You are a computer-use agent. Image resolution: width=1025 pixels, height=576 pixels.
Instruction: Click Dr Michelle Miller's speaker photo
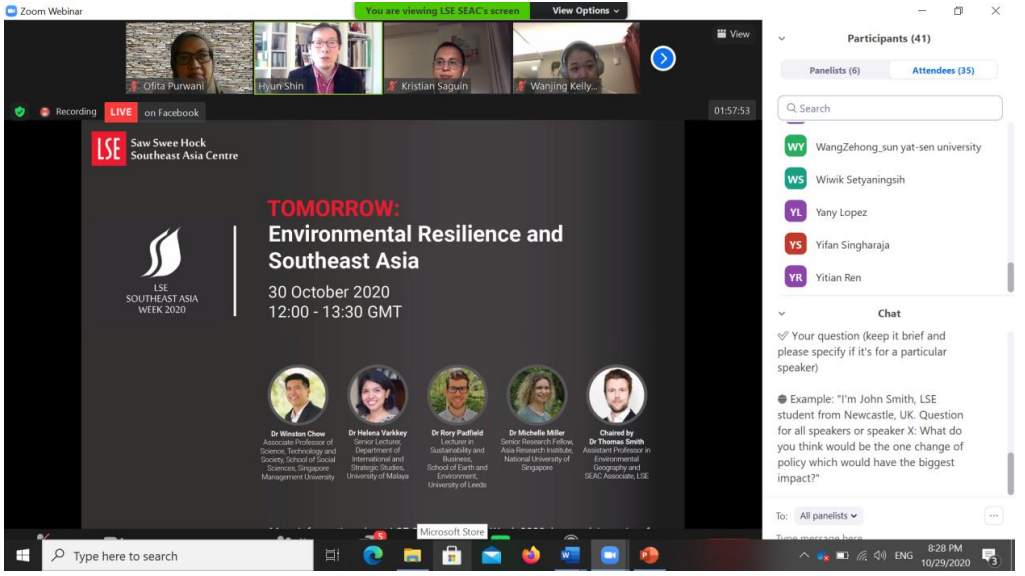pyautogui.click(x=537, y=395)
